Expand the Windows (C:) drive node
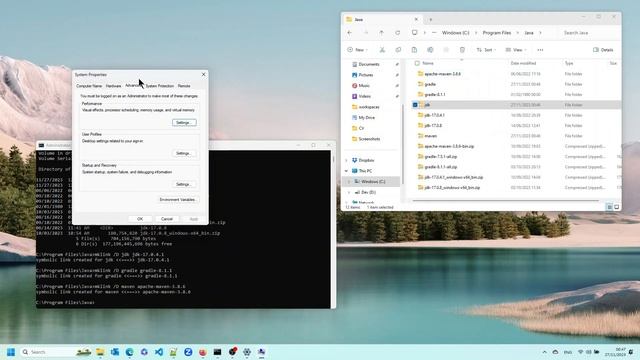This screenshot has width=640, height=360. (349, 182)
